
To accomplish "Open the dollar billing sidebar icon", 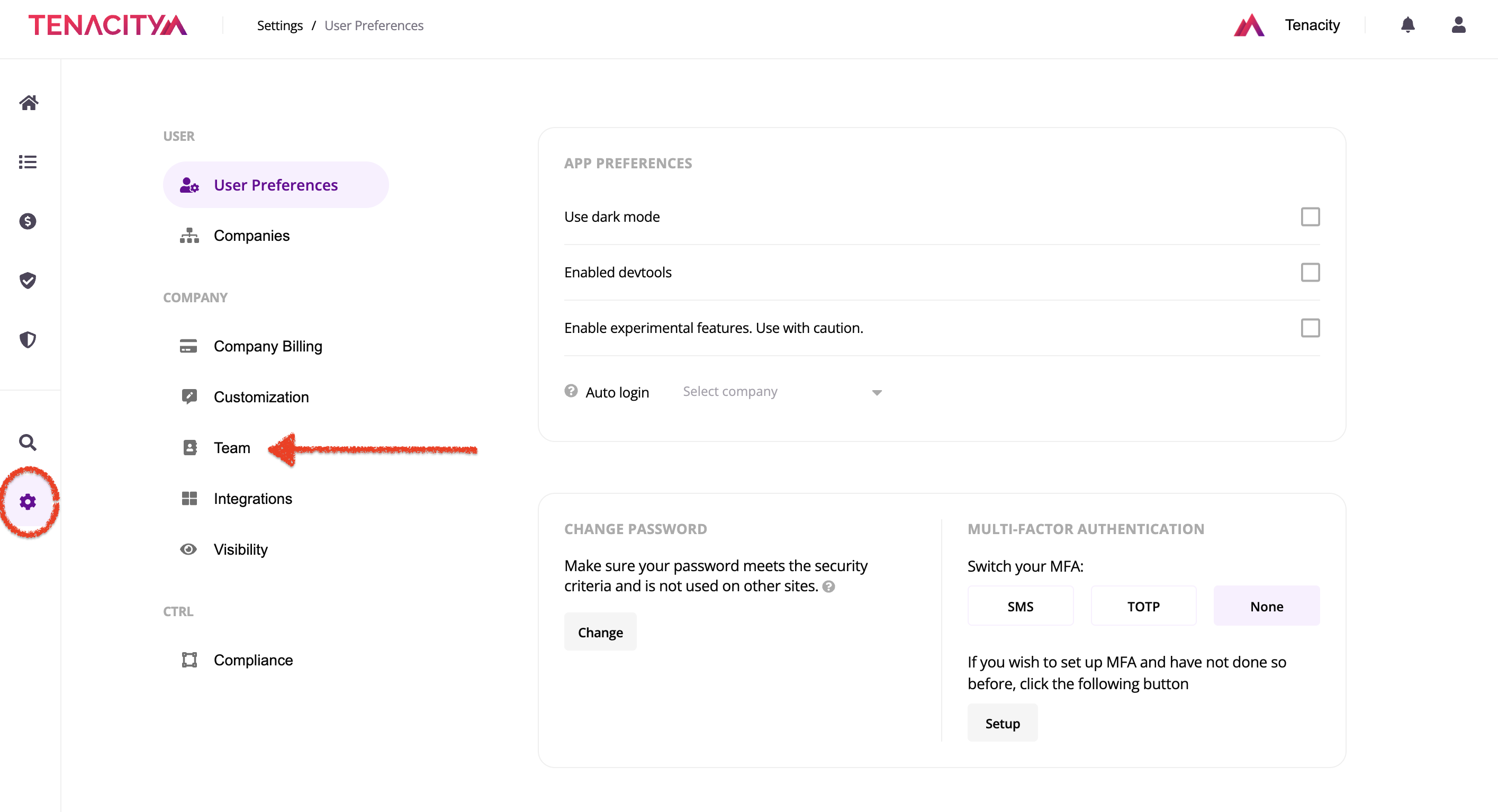I will [x=28, y=221].
